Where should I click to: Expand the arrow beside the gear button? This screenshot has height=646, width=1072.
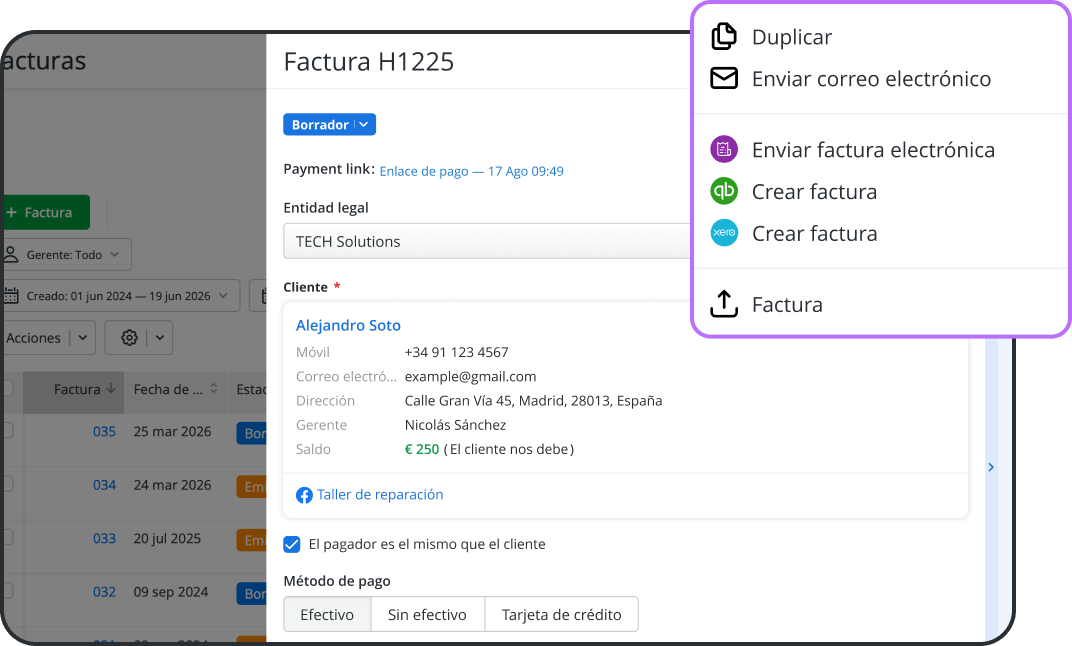pos(159,338)
